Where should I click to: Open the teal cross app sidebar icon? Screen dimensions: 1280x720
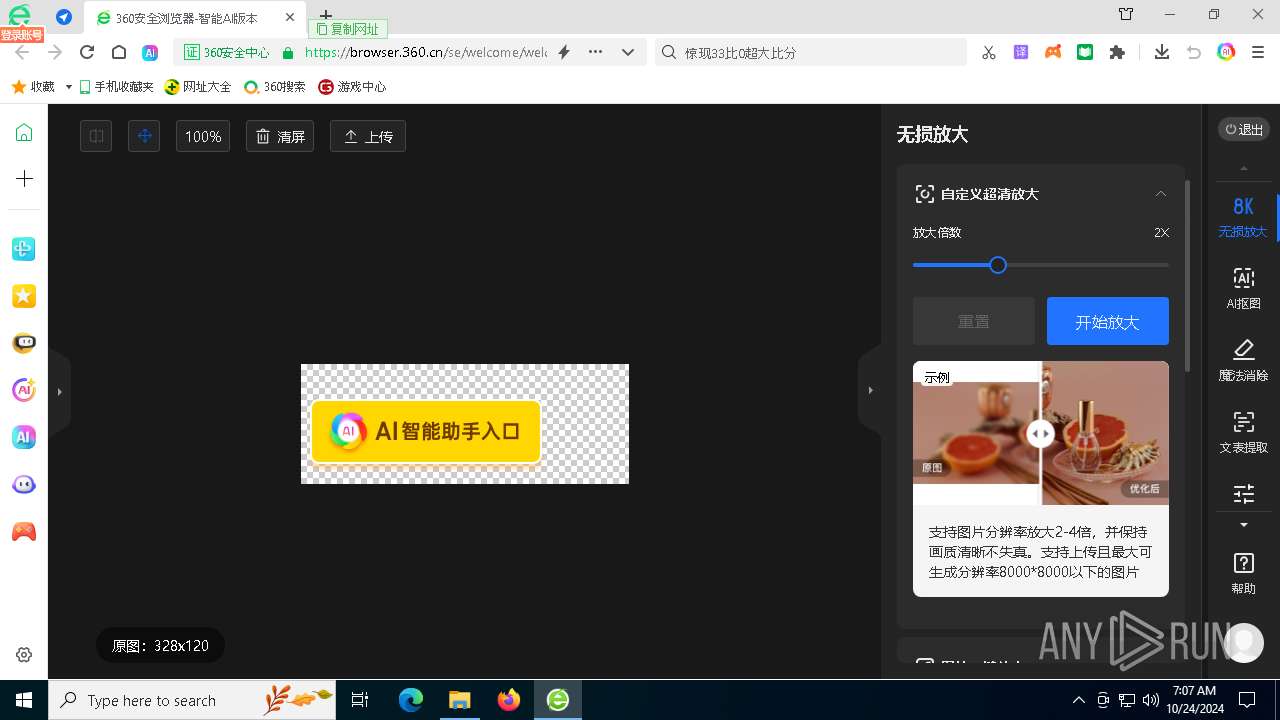[x=24, y=249]
